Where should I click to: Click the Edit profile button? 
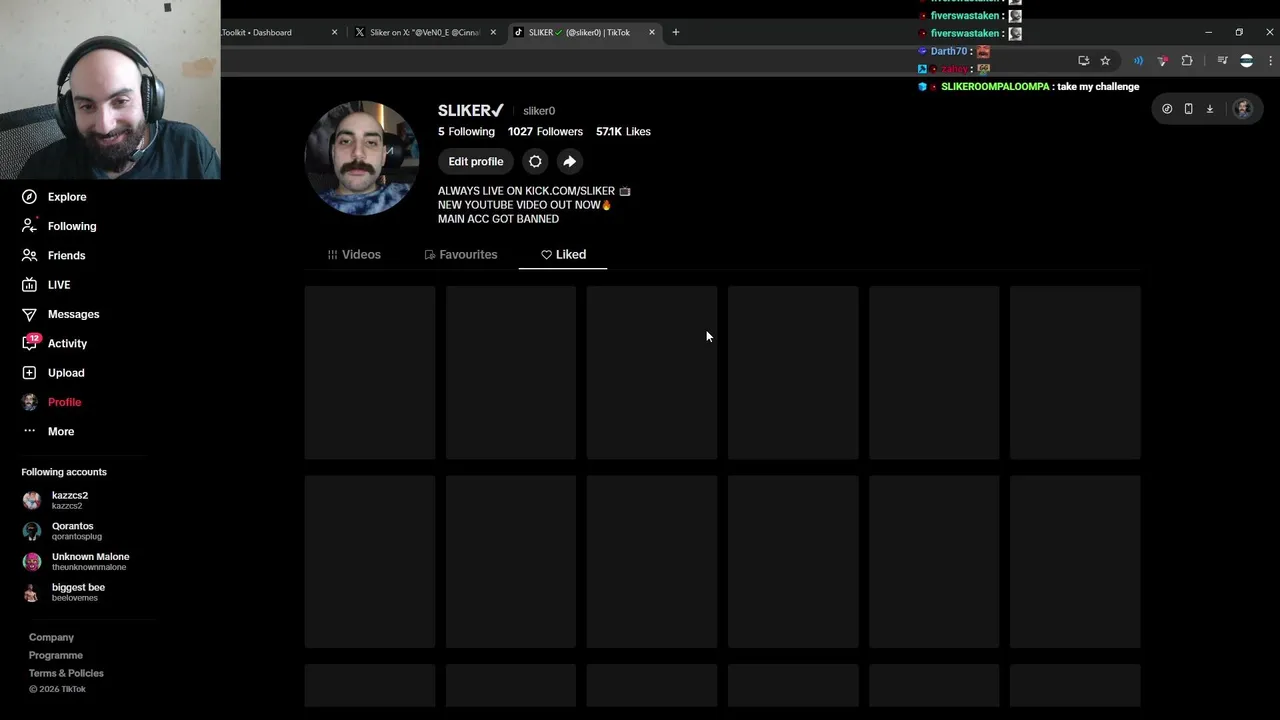[476, 161]
